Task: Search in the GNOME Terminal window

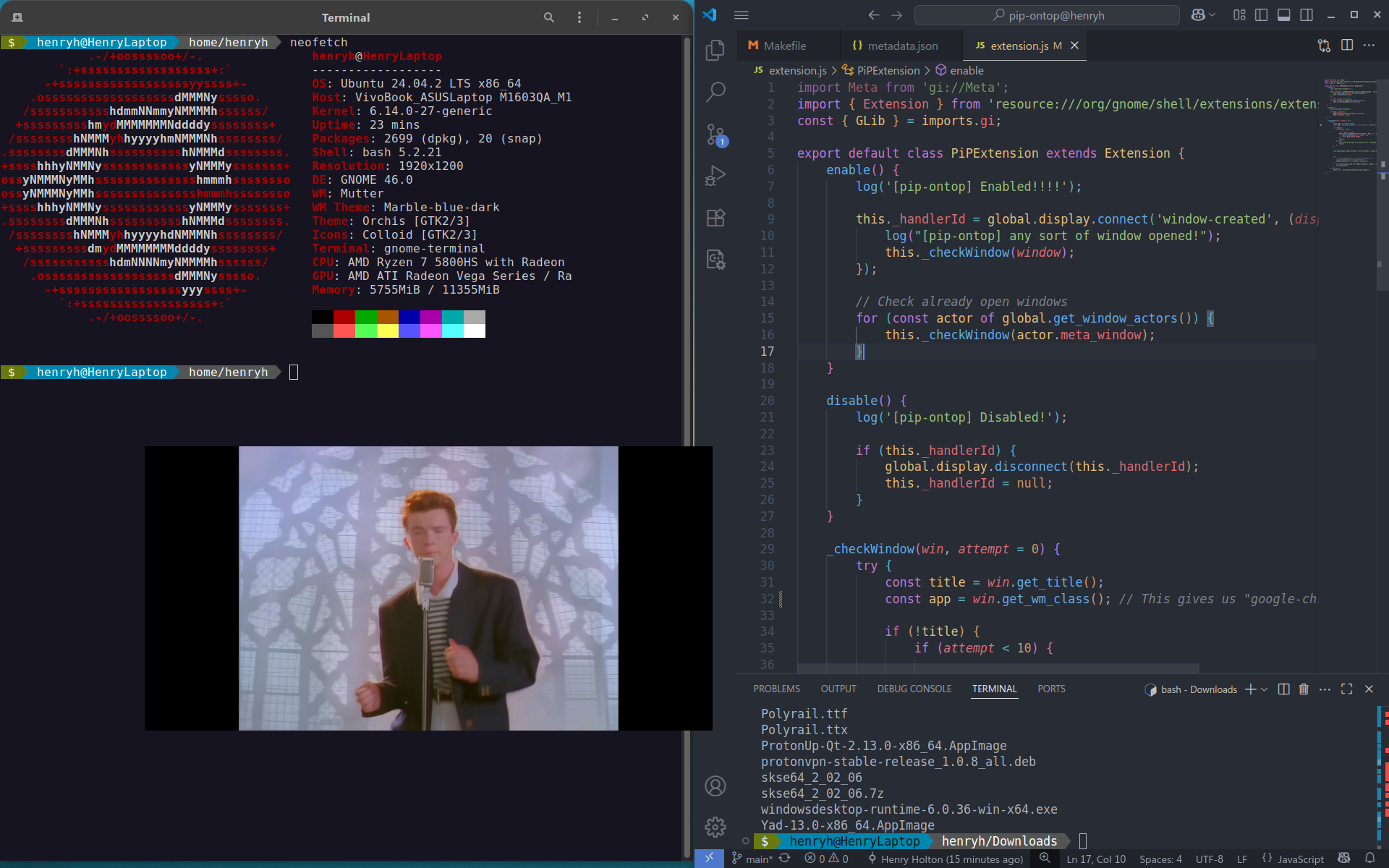Action: [x=549, y=17]
